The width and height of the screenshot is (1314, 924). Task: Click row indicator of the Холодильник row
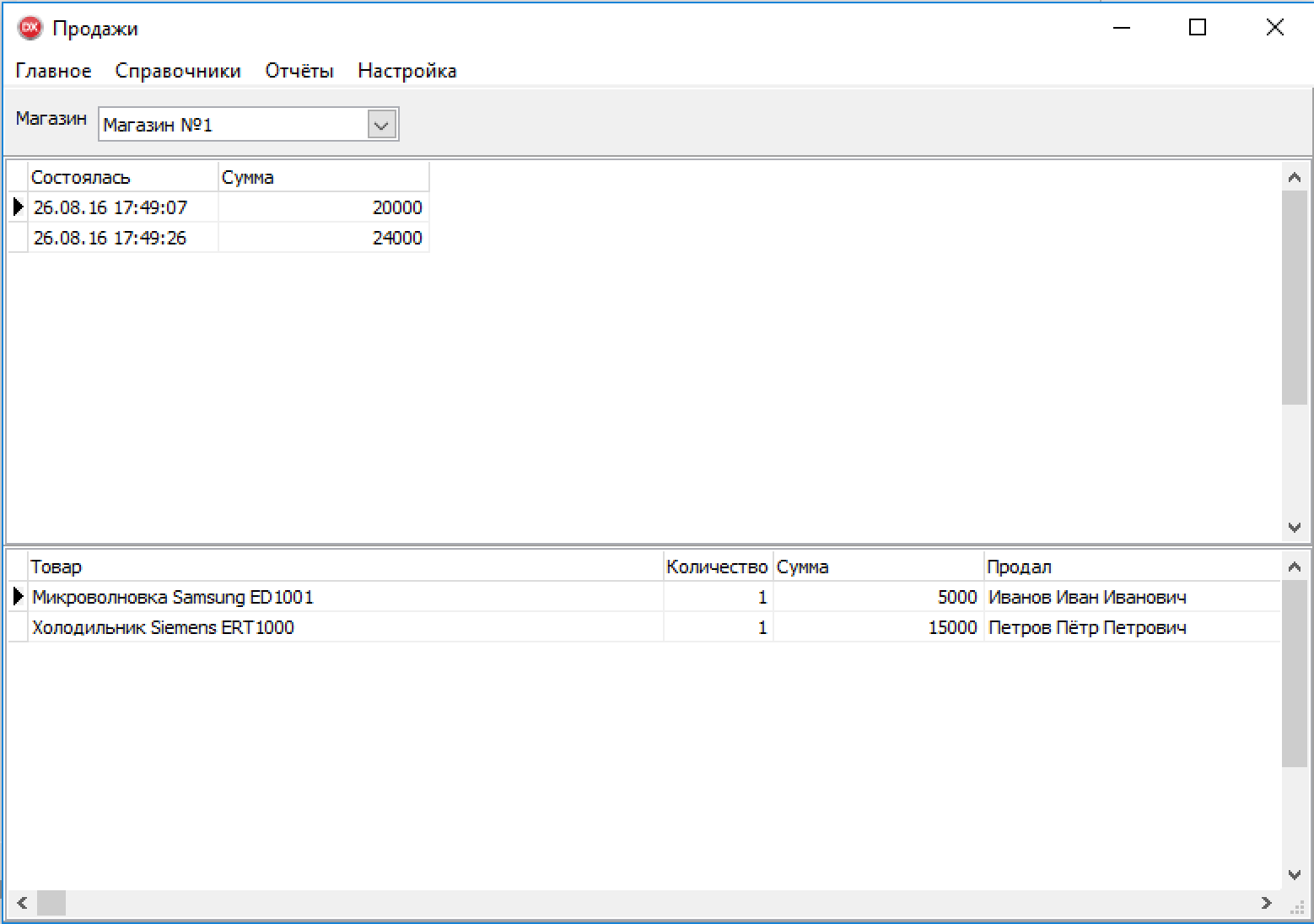click(18, 627)
